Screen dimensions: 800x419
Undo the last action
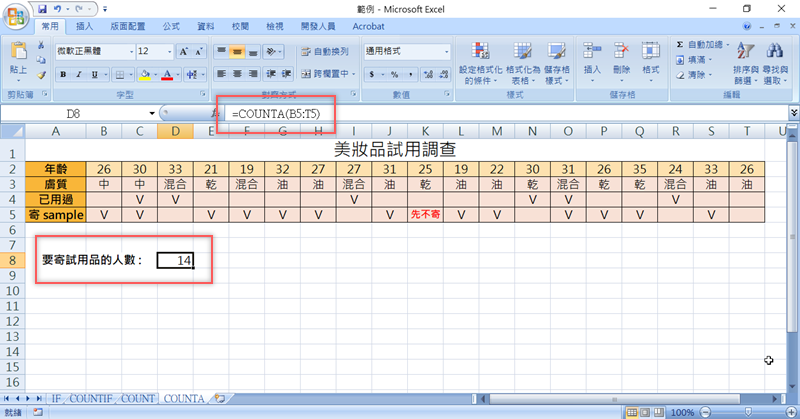click(x=57, y=9)
